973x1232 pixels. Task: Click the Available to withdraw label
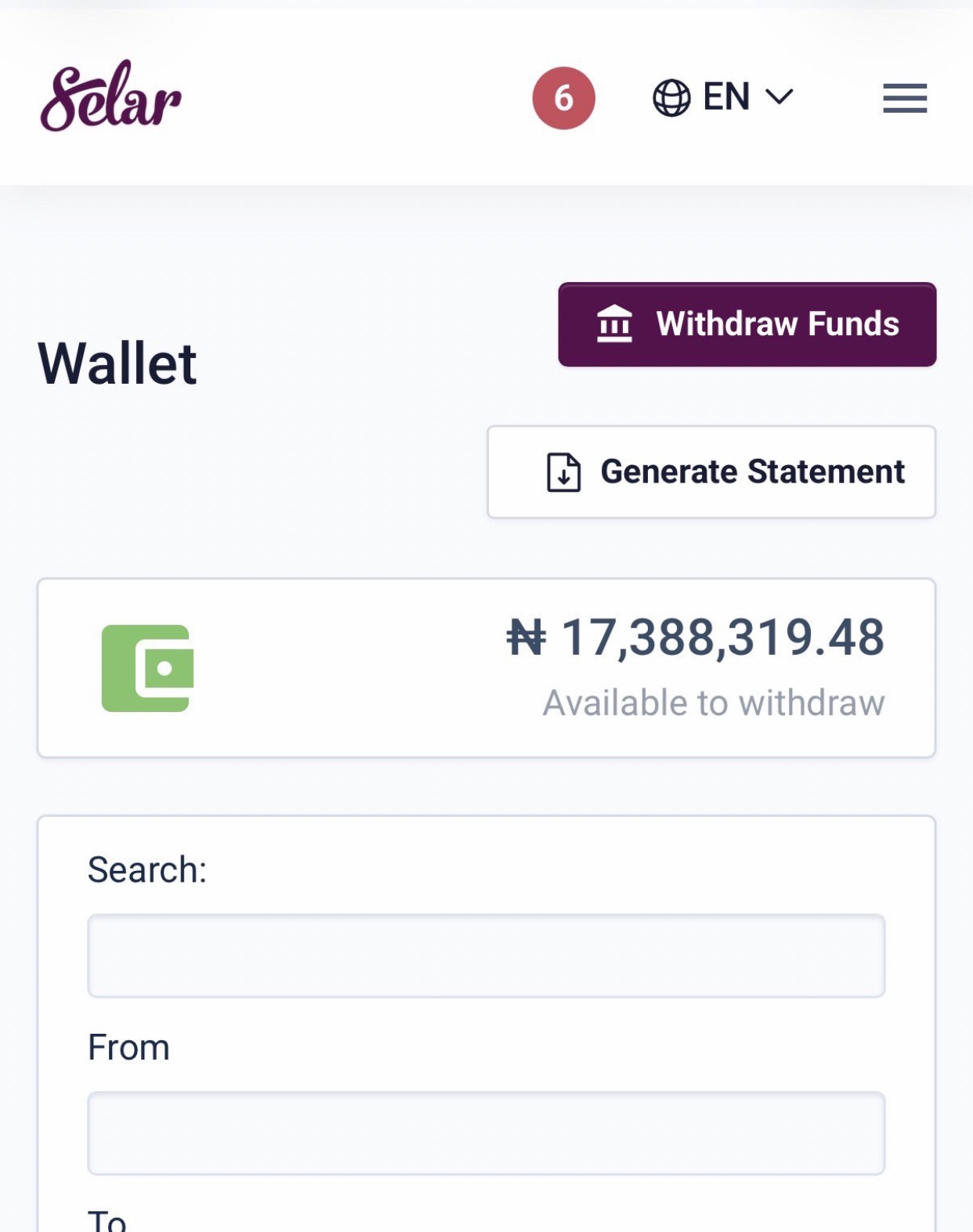click(x=714, y=703)
